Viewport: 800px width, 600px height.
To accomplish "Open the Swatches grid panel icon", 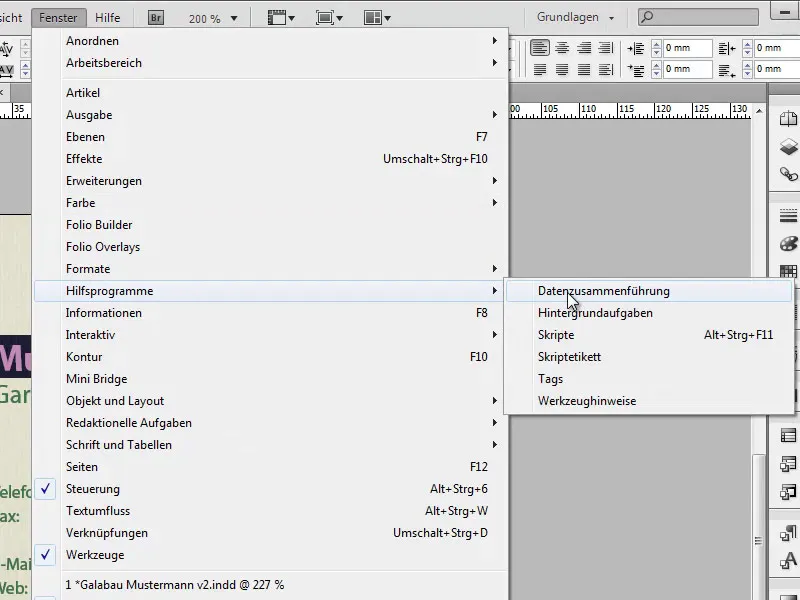I will [788, 270].
